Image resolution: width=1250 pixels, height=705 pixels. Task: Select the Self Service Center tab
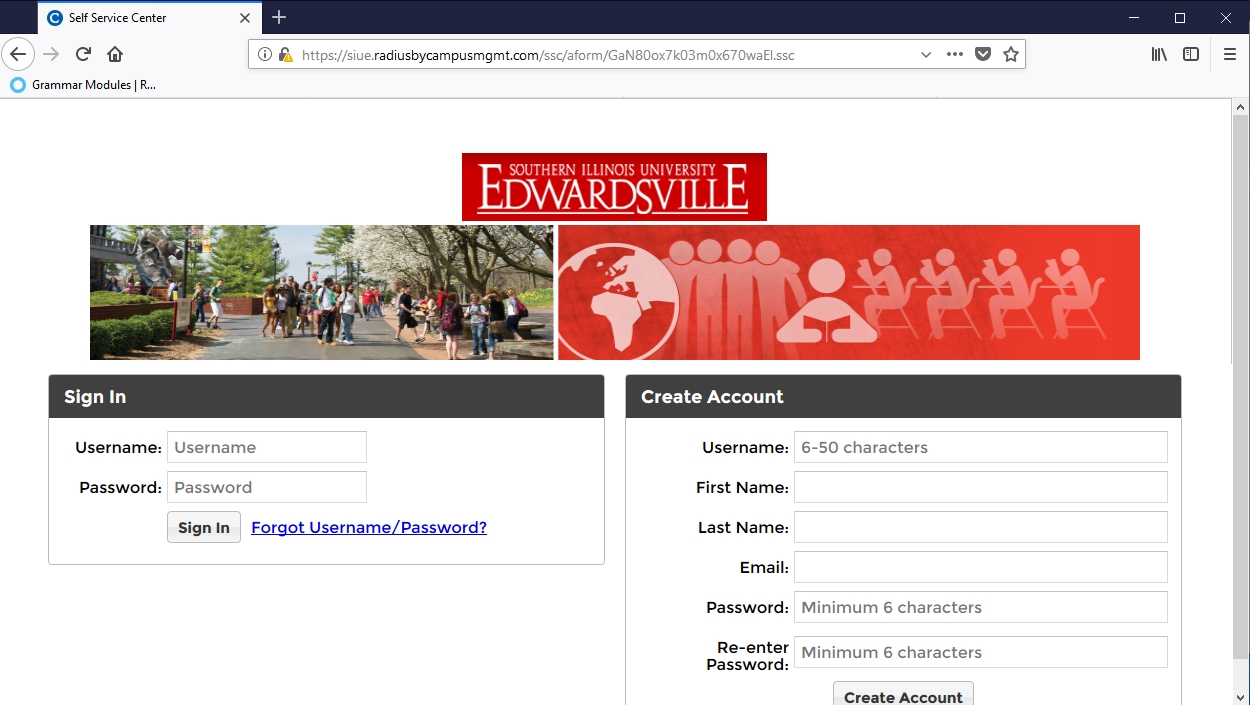tap(148, 18)
